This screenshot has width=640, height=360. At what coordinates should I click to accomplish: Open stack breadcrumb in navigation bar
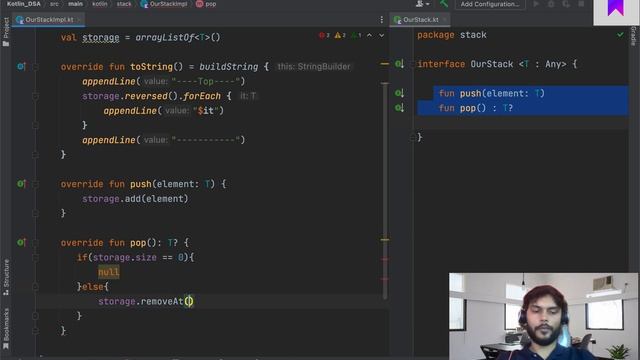[x=124, y=4]
